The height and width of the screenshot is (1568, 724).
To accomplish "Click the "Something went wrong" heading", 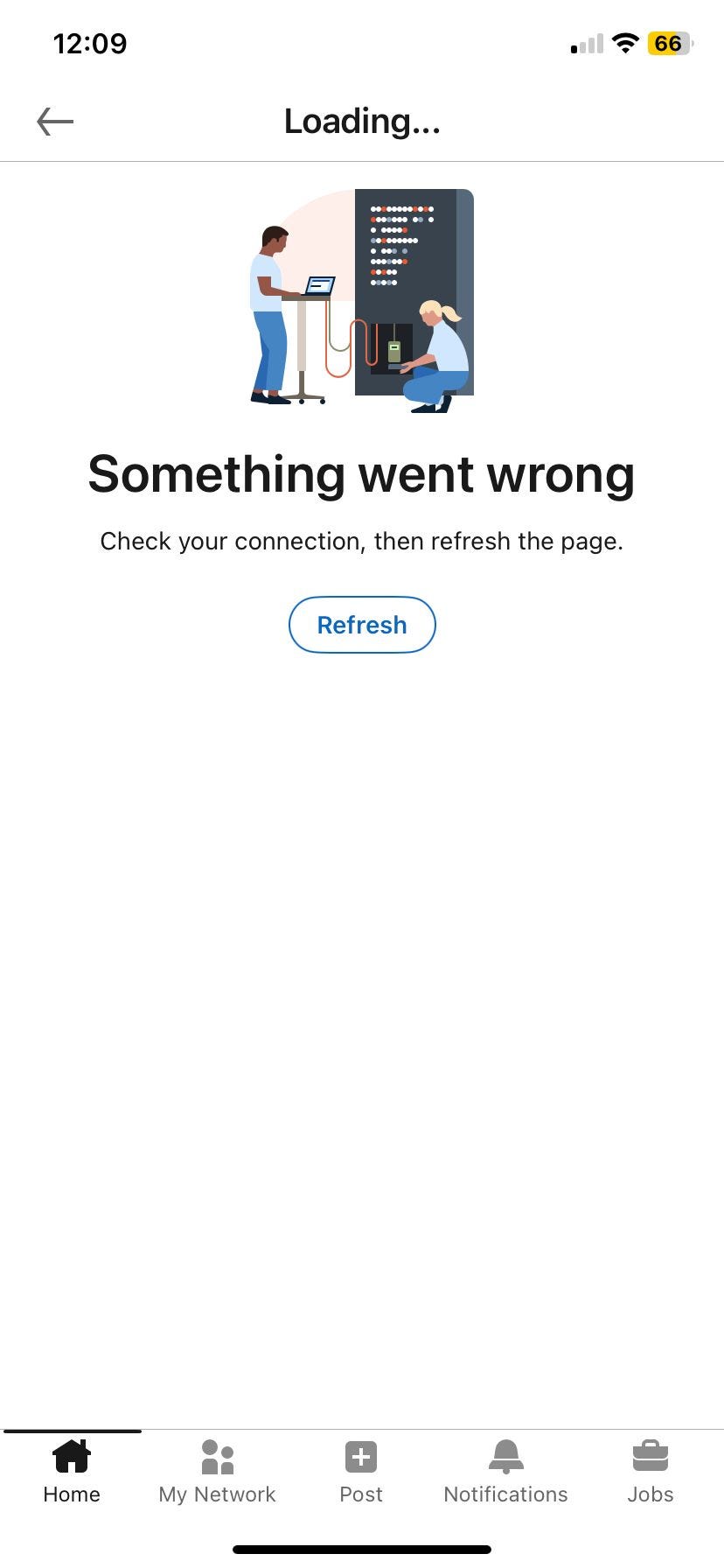I will point(362,474).
